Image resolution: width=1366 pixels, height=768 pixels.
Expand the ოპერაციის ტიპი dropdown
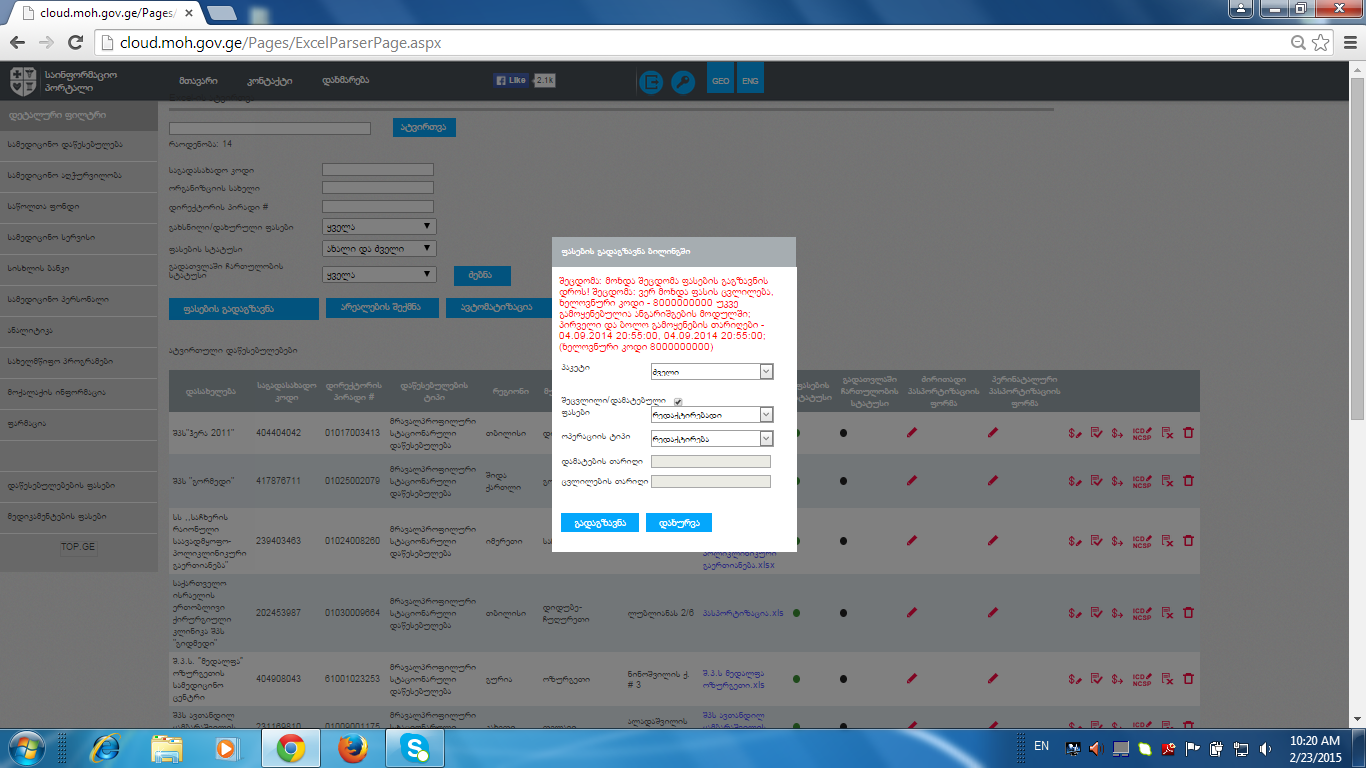(x=711, y=438)
